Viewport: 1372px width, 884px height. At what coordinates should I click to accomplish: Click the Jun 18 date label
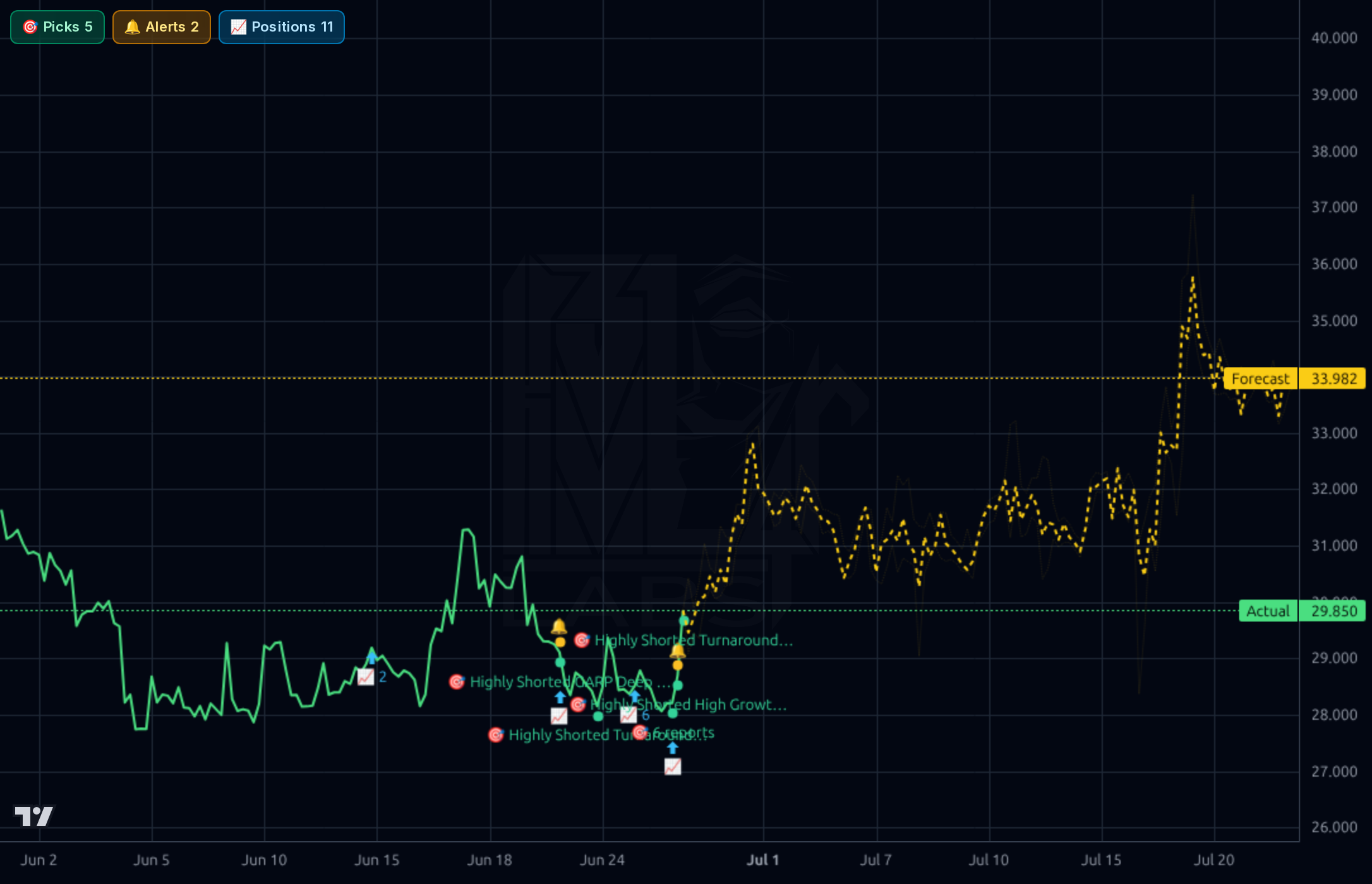[x=490, y=860]
